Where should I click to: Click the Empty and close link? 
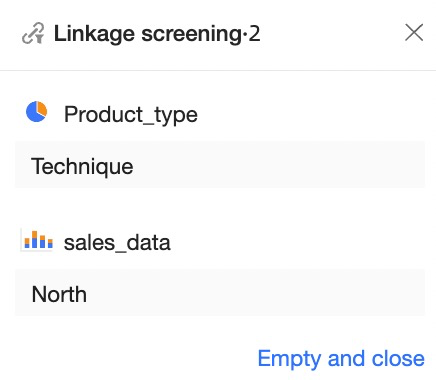pos(341,359)
